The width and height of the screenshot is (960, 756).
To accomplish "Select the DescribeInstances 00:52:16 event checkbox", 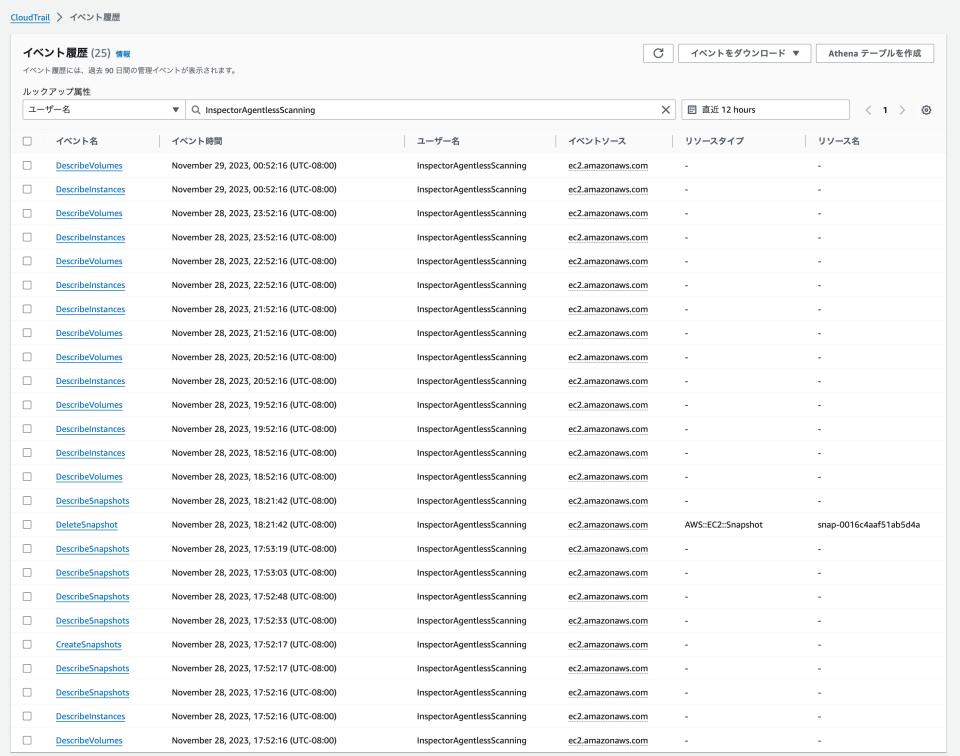I will (27, 189).
